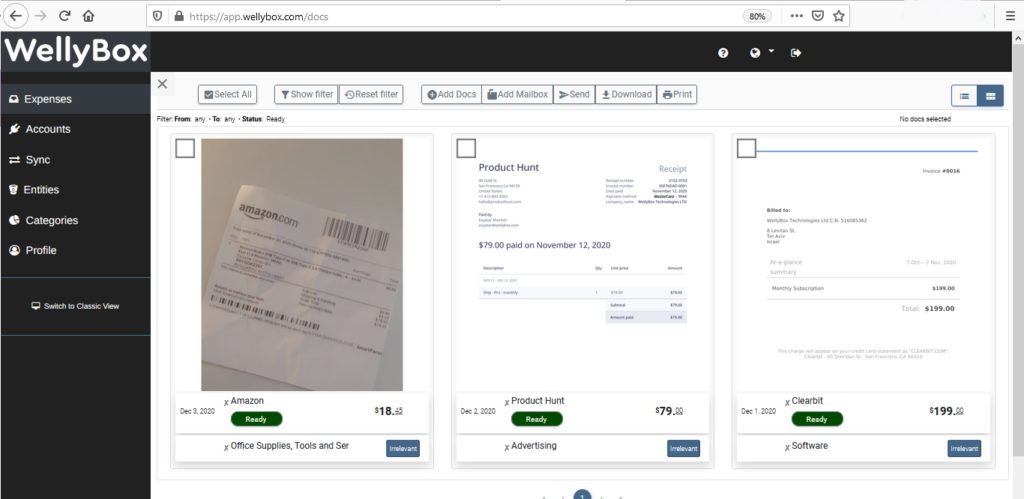
Task: Click Reset filter button
Action: point(371,94)
